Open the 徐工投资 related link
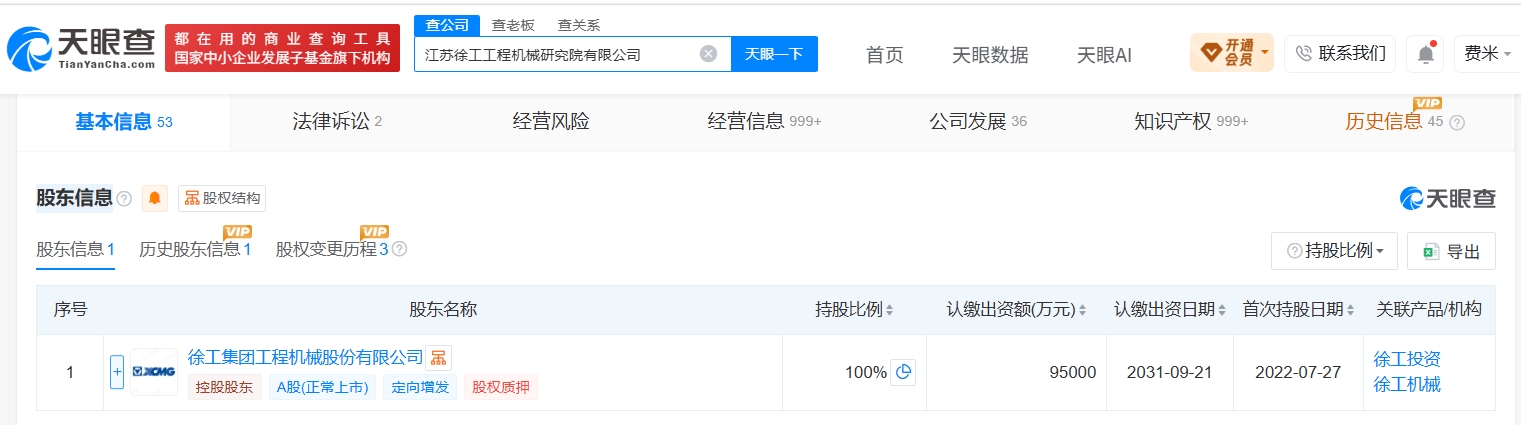Screen dimensions: 1521x425 1407,359
